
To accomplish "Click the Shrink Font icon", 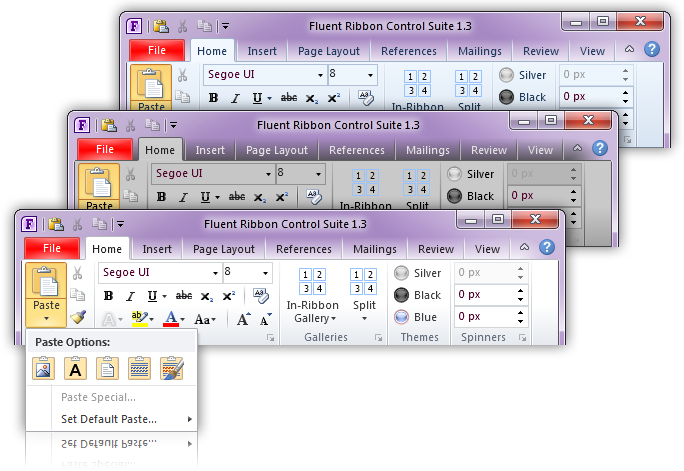I will 265,319.
